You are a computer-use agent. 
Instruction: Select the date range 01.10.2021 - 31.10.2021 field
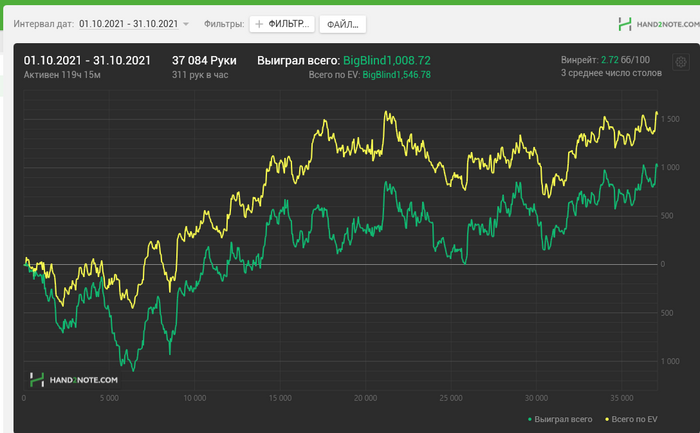pyautogui.click(x=129, y=24)
